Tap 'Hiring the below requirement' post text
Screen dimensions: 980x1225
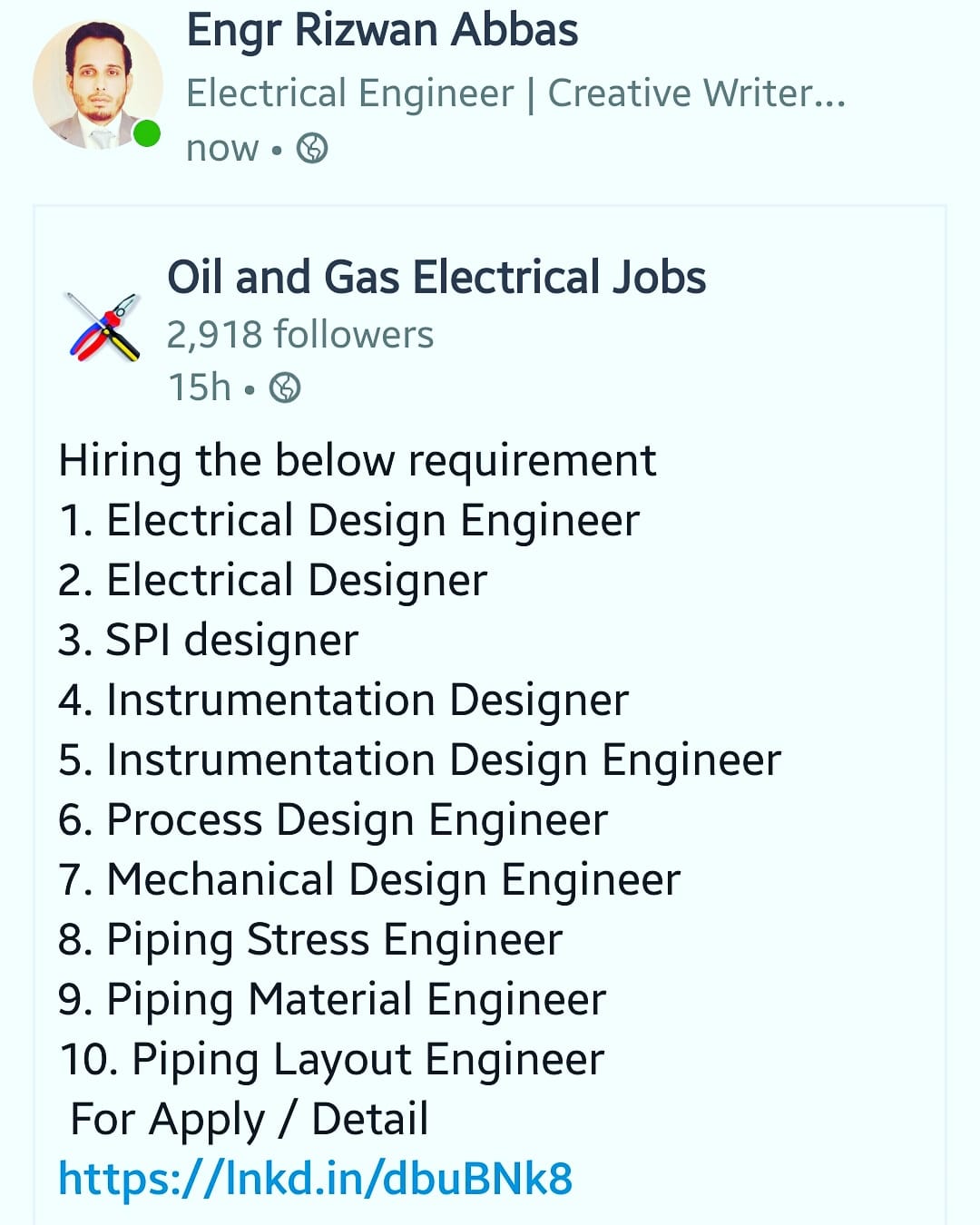pos(357,460)
